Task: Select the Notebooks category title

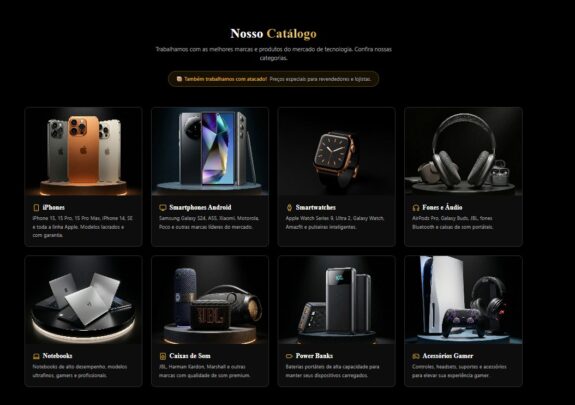Action: 57,356
